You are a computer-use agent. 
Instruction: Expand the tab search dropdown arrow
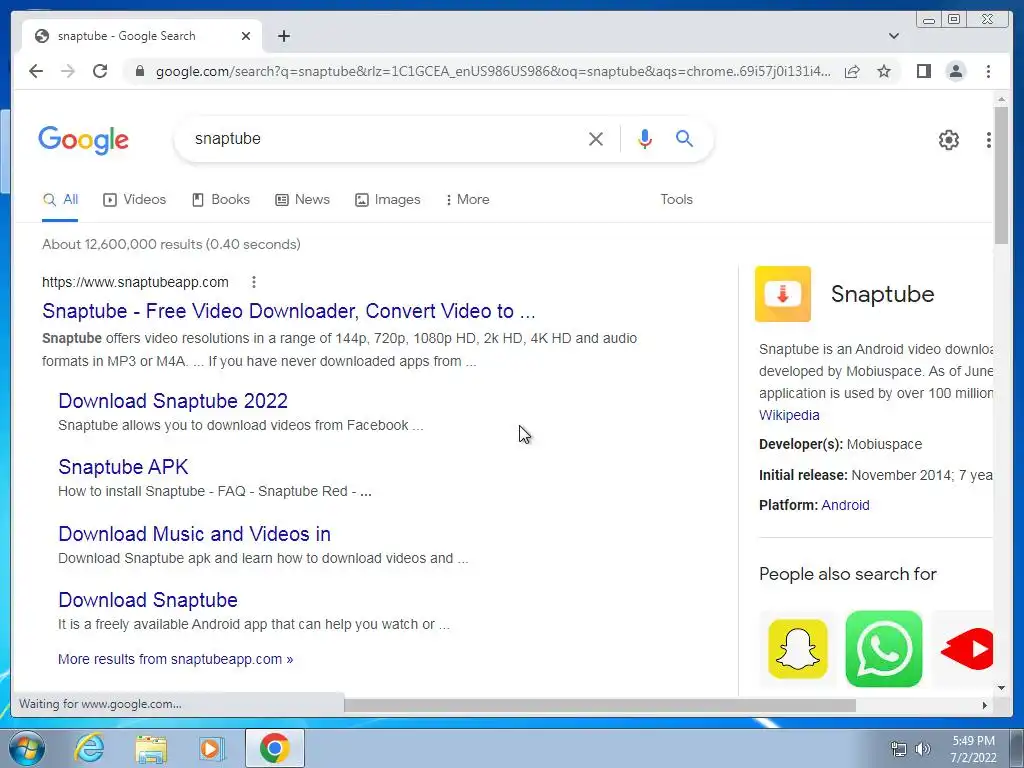pyautogui.click(x=894, y=36)
